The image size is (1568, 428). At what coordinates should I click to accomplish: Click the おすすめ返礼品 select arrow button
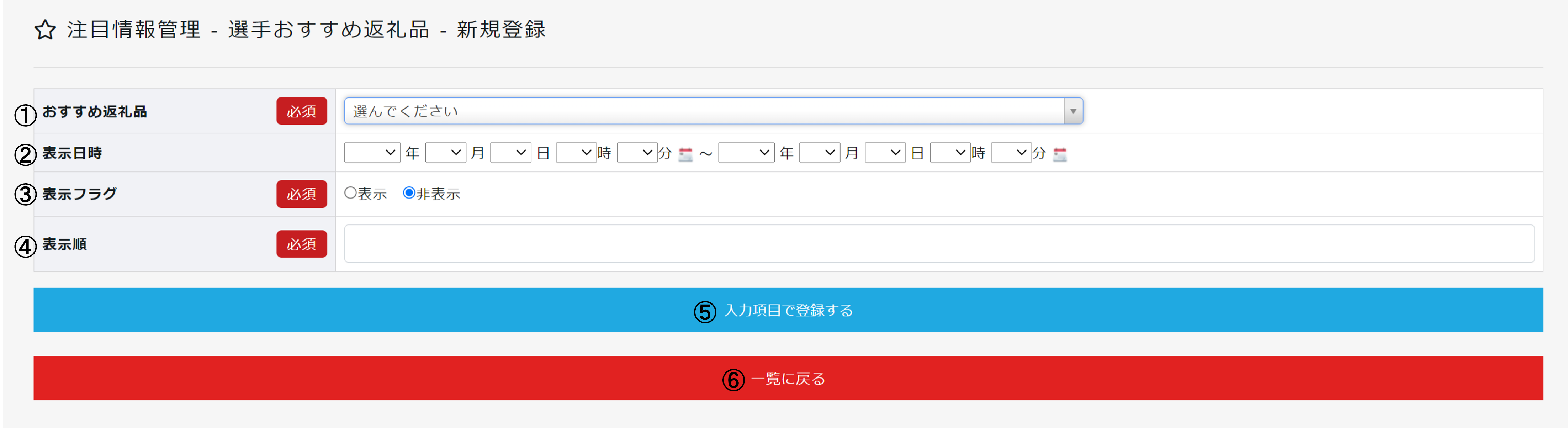point(1073,111)
